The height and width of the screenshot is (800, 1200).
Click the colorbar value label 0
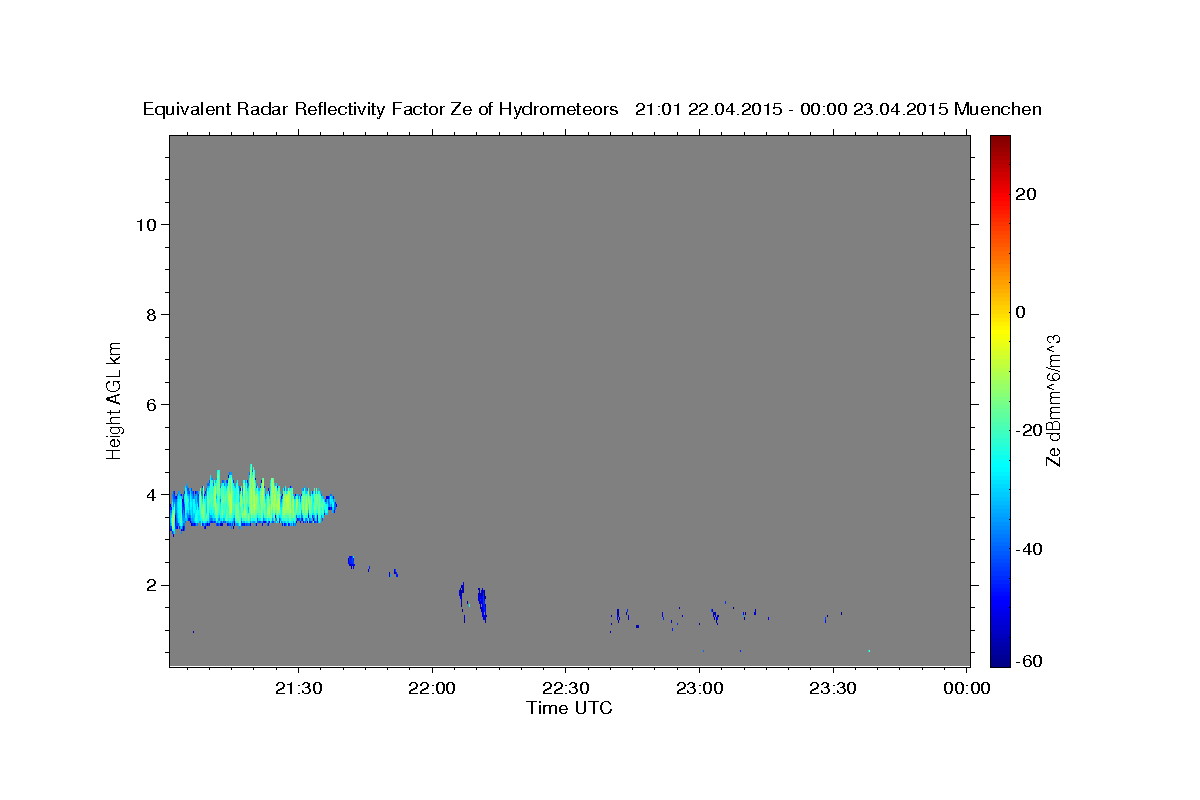point(1021,312)
